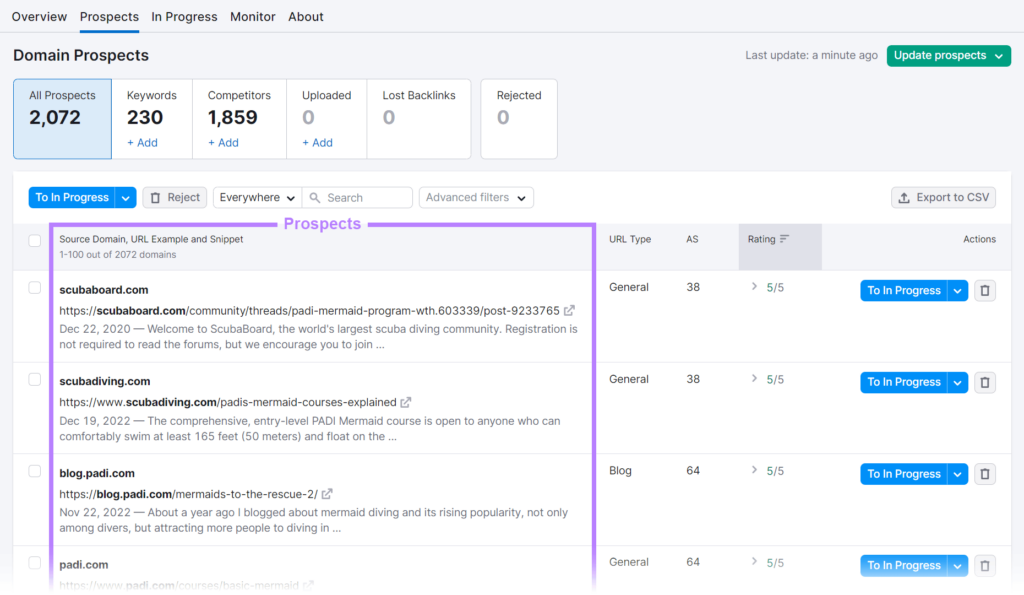This screenshot has width=1024, height=595.
Task: Click the URL Type column header
Action: pos(630,239)
